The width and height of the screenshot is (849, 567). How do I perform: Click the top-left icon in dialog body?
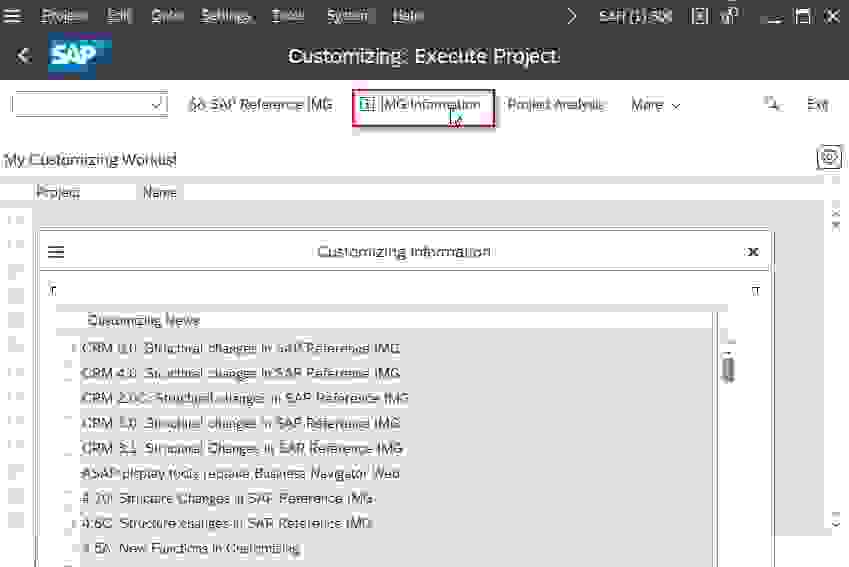pos(52,290)
